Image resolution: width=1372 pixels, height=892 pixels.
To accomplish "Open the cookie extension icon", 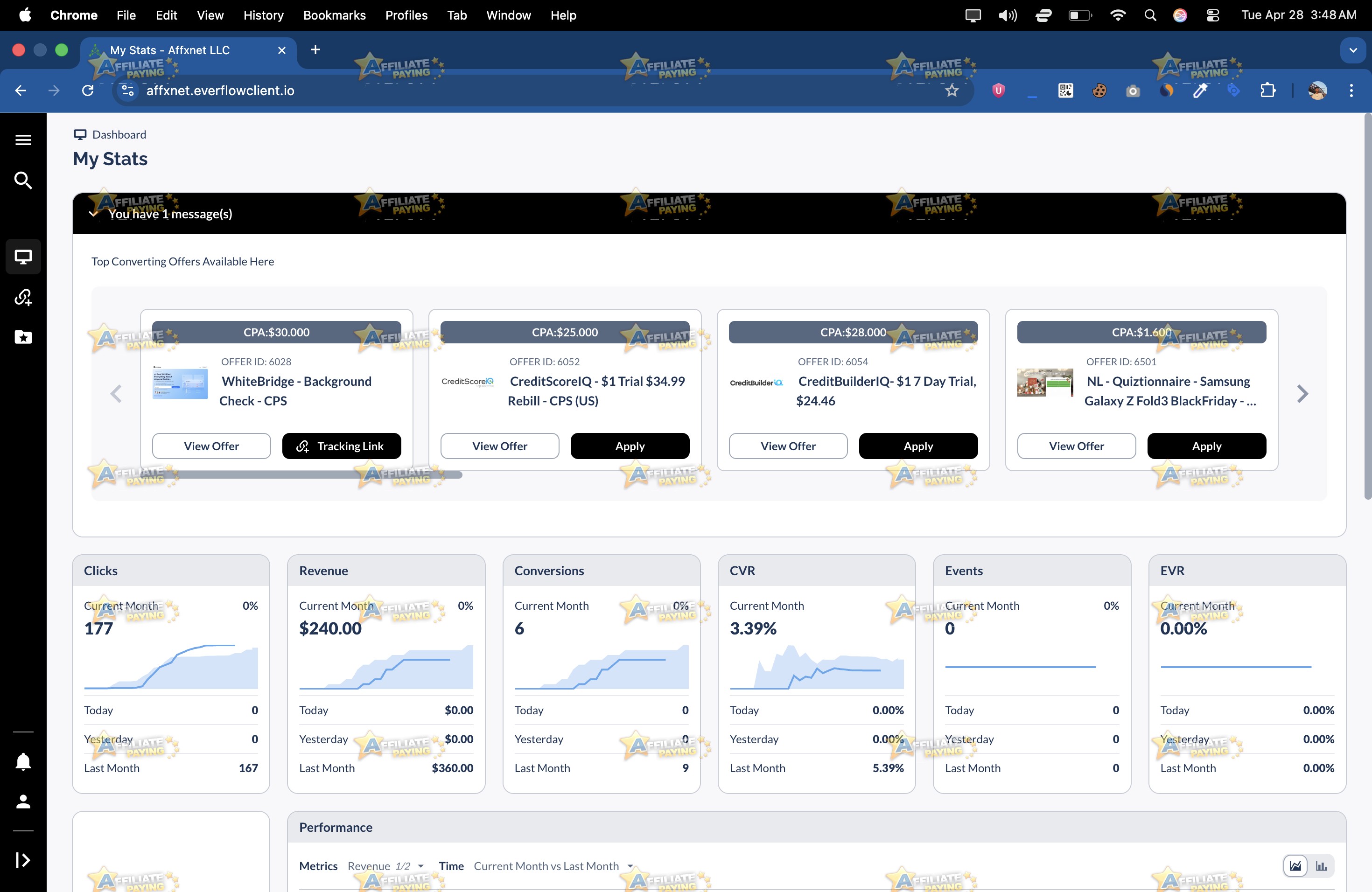I will tap(1099, 91).
